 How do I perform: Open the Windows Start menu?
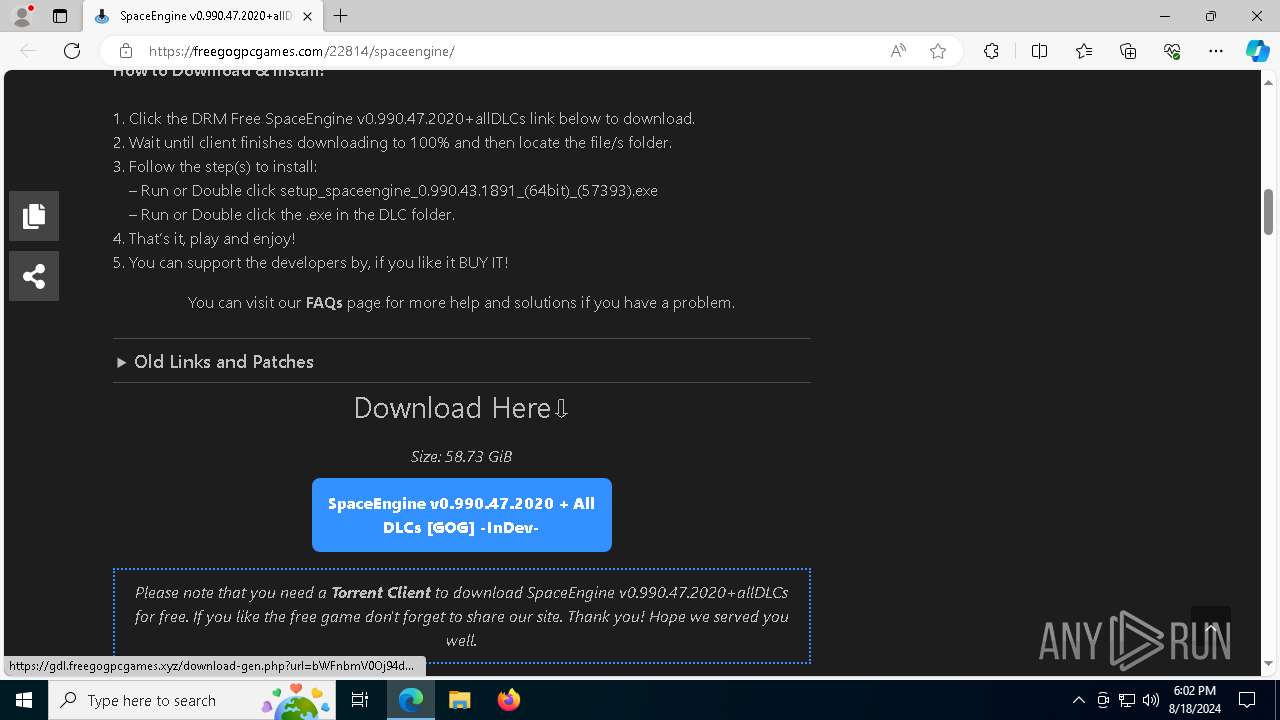(24, 700)
